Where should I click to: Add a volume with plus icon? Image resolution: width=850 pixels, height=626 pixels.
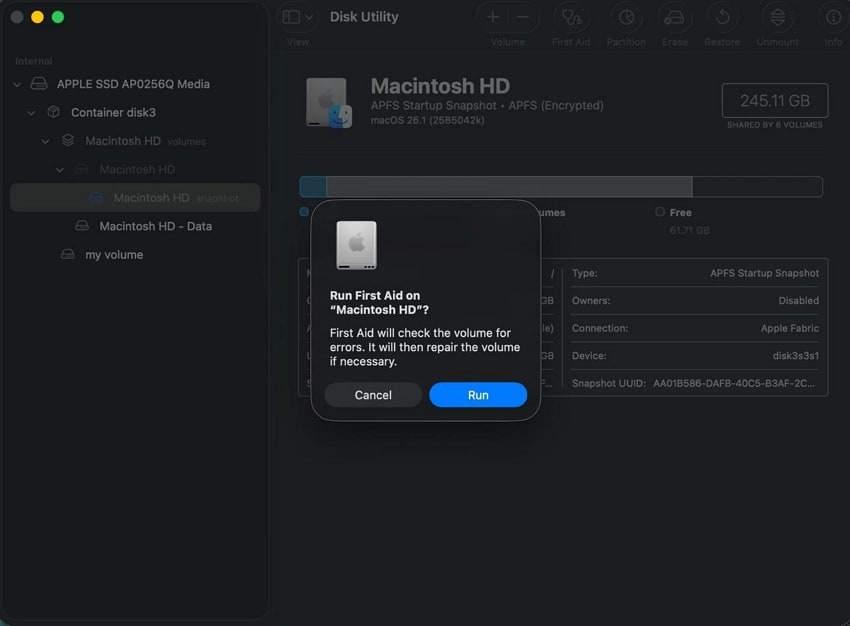[492, 17]
